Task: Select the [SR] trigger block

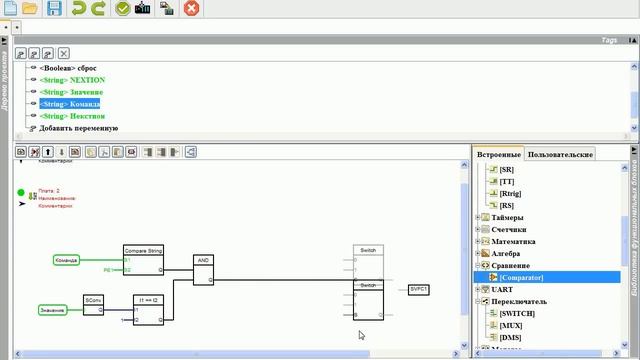Action: (x=507, y=169)
